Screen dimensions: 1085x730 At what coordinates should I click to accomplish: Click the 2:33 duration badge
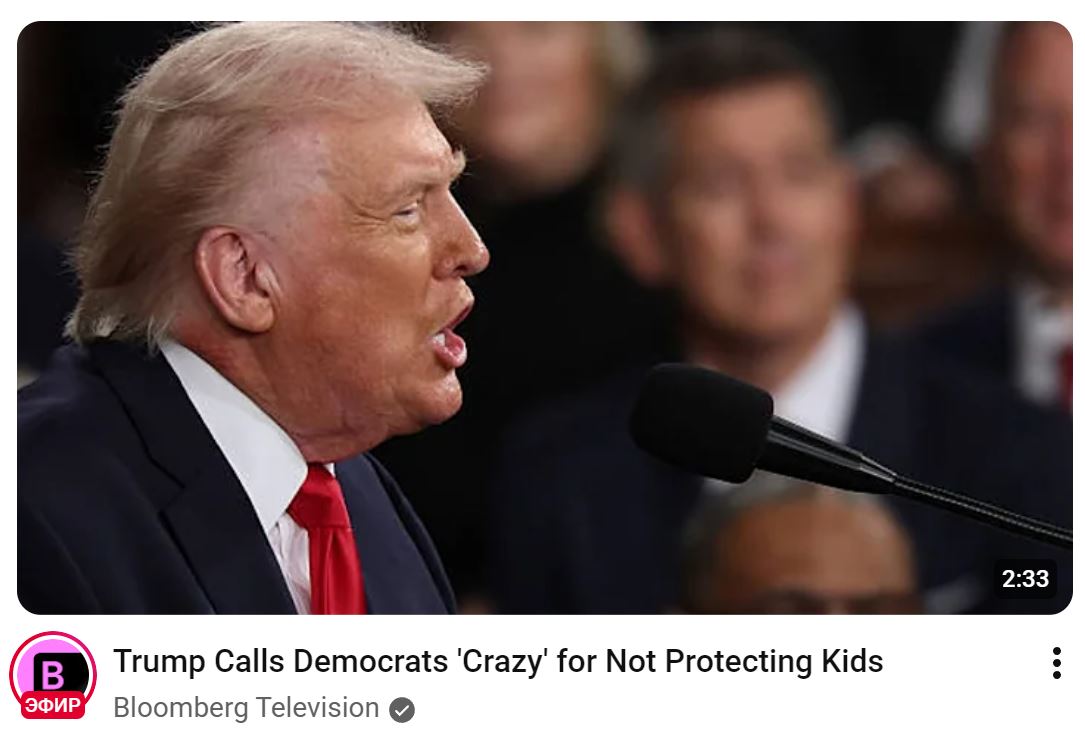click(1025, 578)
